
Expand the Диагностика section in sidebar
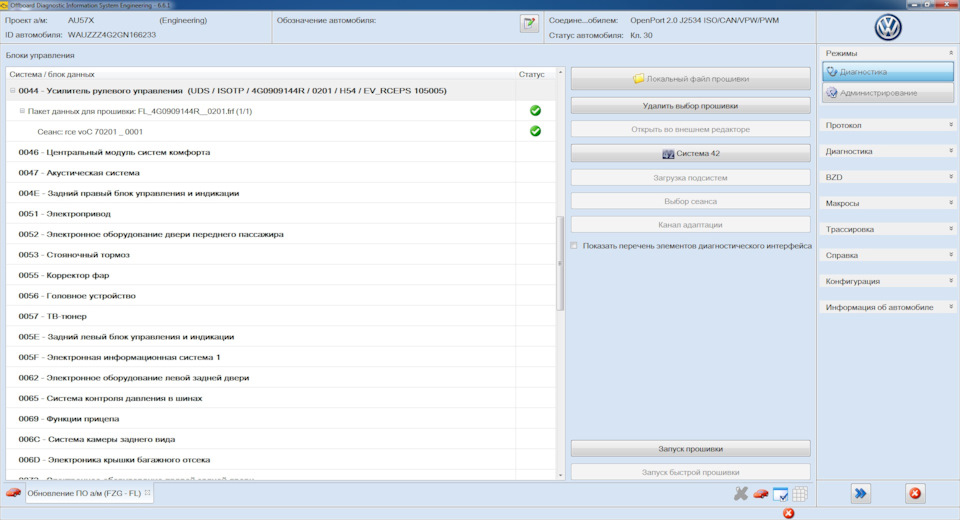(x=951, y=151)
